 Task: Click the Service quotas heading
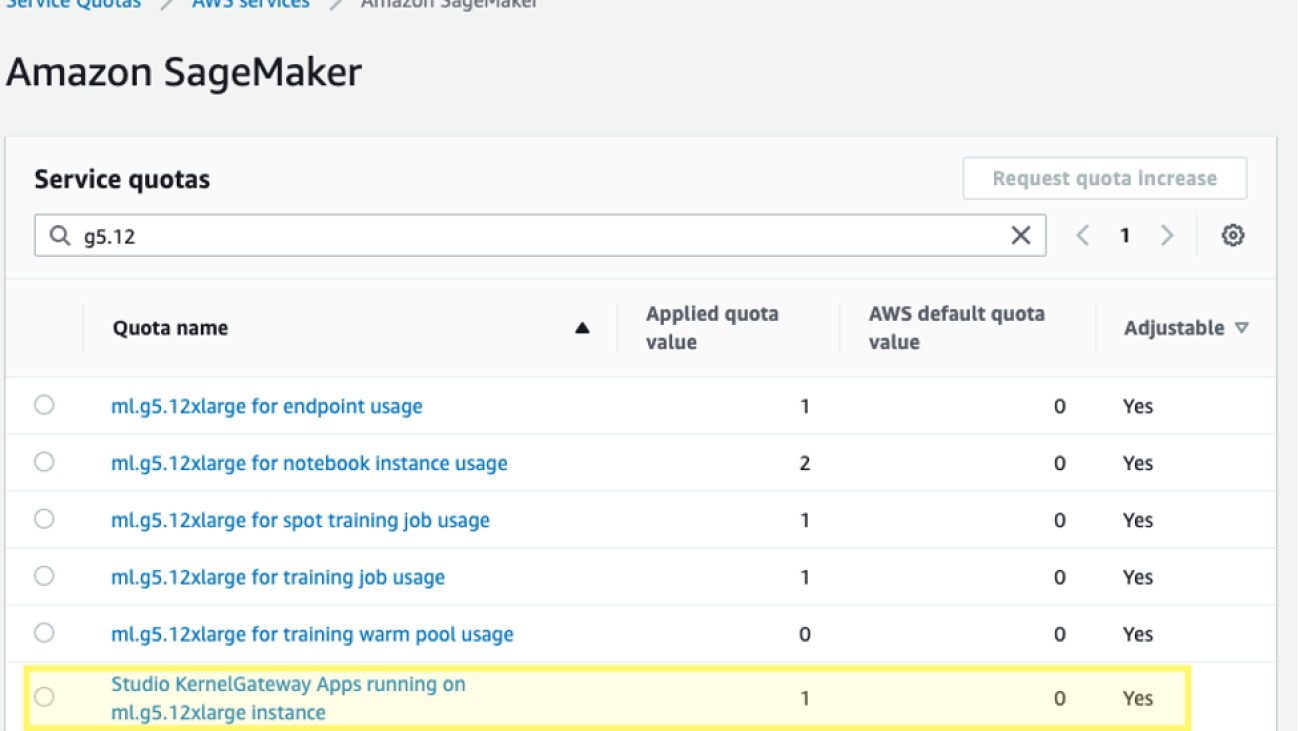point(122,179)
